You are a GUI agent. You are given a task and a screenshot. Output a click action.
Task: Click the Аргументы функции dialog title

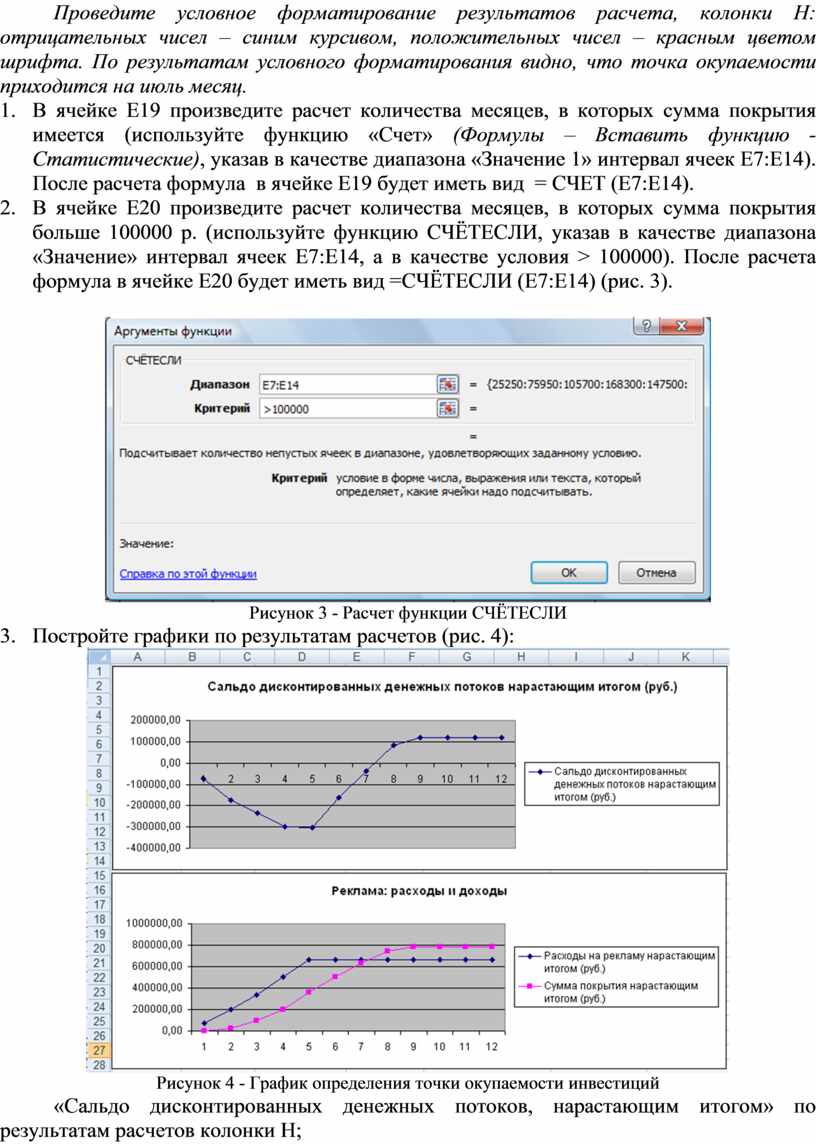tap(173, 331)
